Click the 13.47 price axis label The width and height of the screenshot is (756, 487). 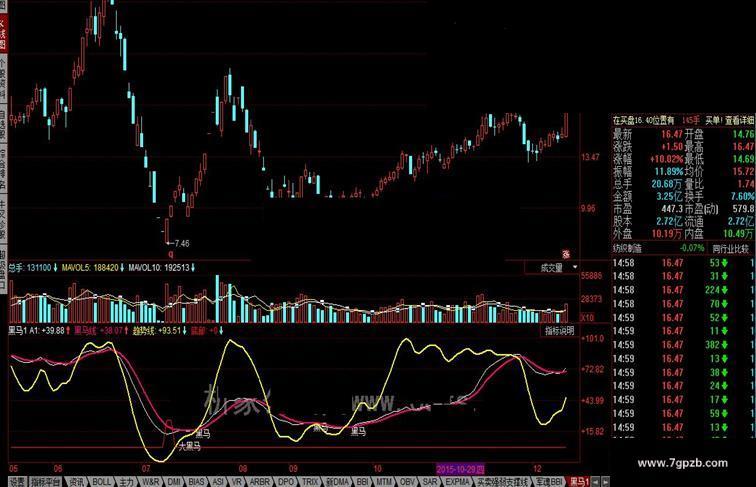pos(591,157)
